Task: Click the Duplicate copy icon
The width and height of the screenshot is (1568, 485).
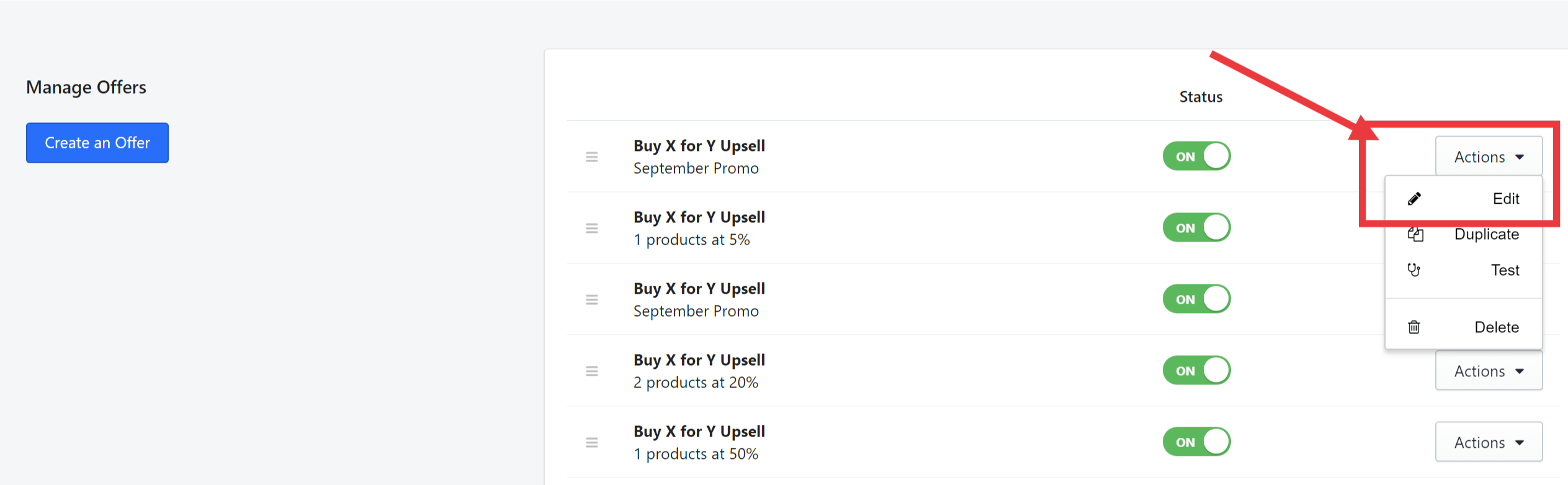Action: pos(1415,235)
